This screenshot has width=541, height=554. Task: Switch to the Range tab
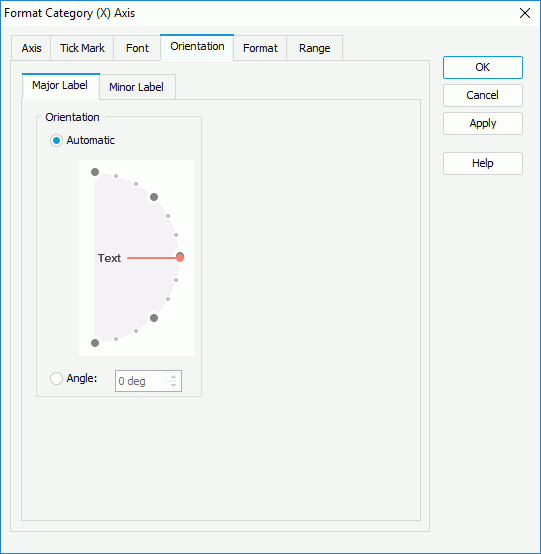314,48
